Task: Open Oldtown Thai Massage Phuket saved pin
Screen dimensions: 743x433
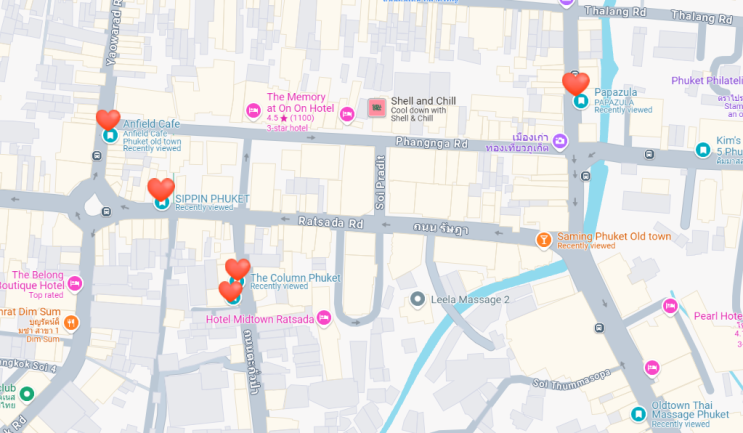Action: (638, 414)
